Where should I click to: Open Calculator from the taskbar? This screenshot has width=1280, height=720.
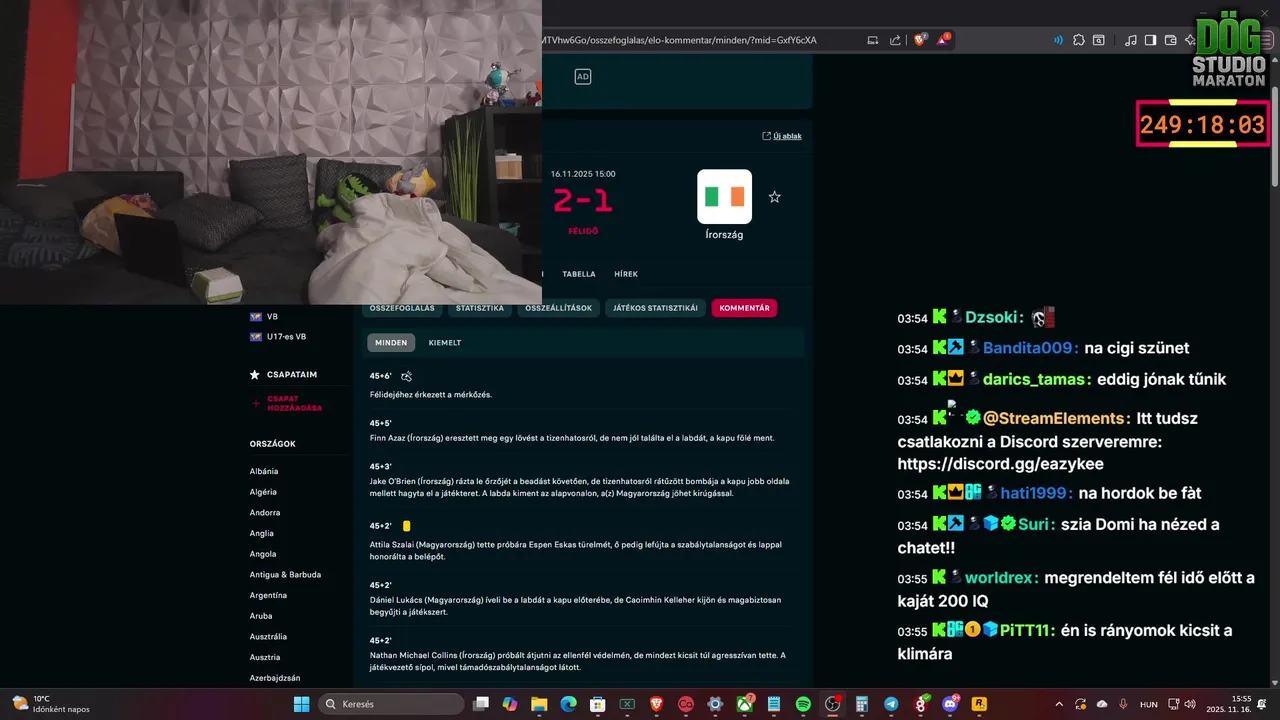click(862, 704)
